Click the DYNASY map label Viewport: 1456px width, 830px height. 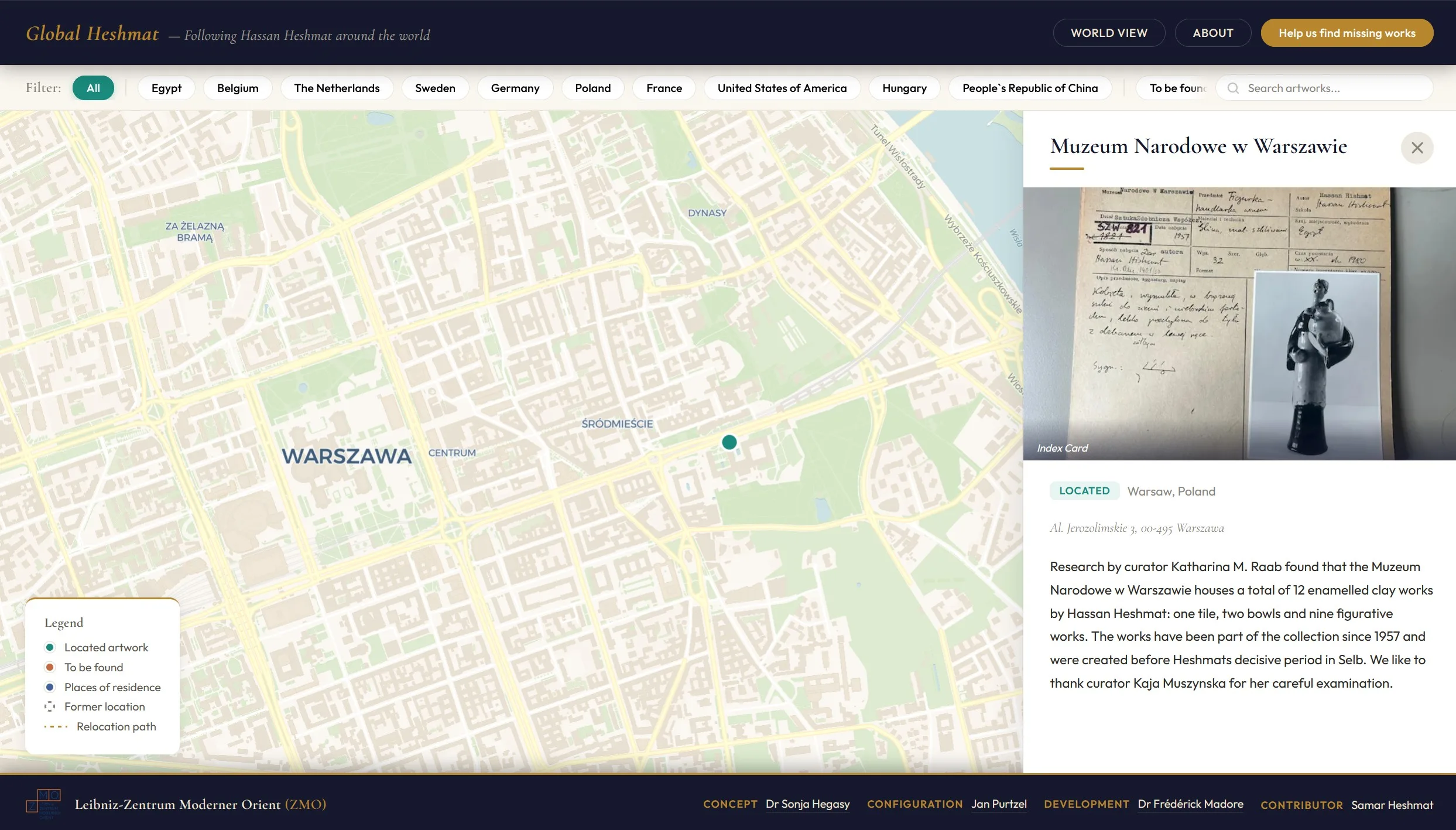point(707,213)
